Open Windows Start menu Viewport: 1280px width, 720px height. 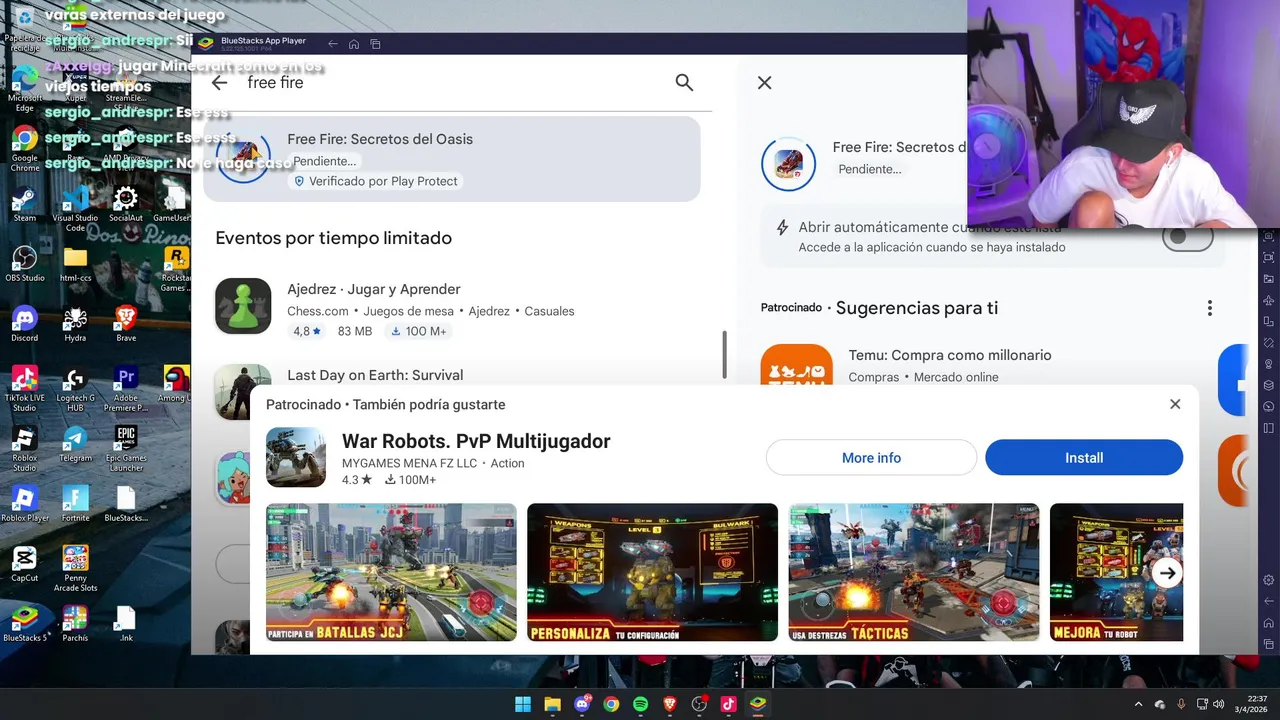tap(523, 704)
